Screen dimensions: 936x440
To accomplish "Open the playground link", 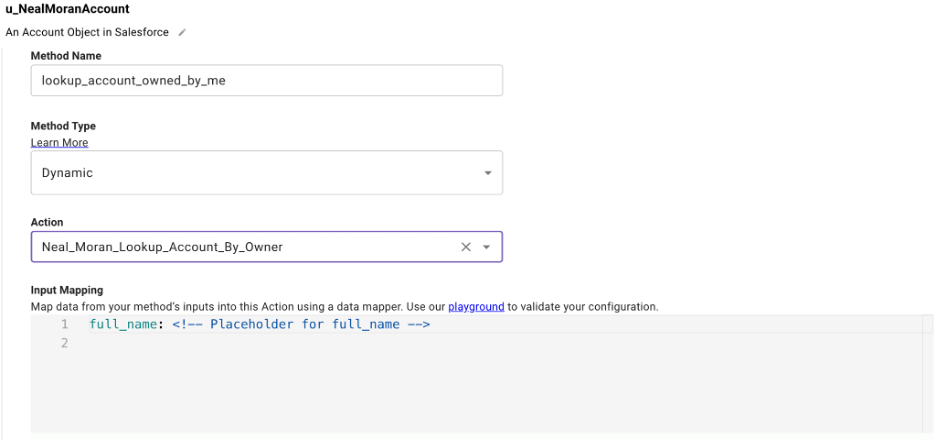I will pos(476,307).
